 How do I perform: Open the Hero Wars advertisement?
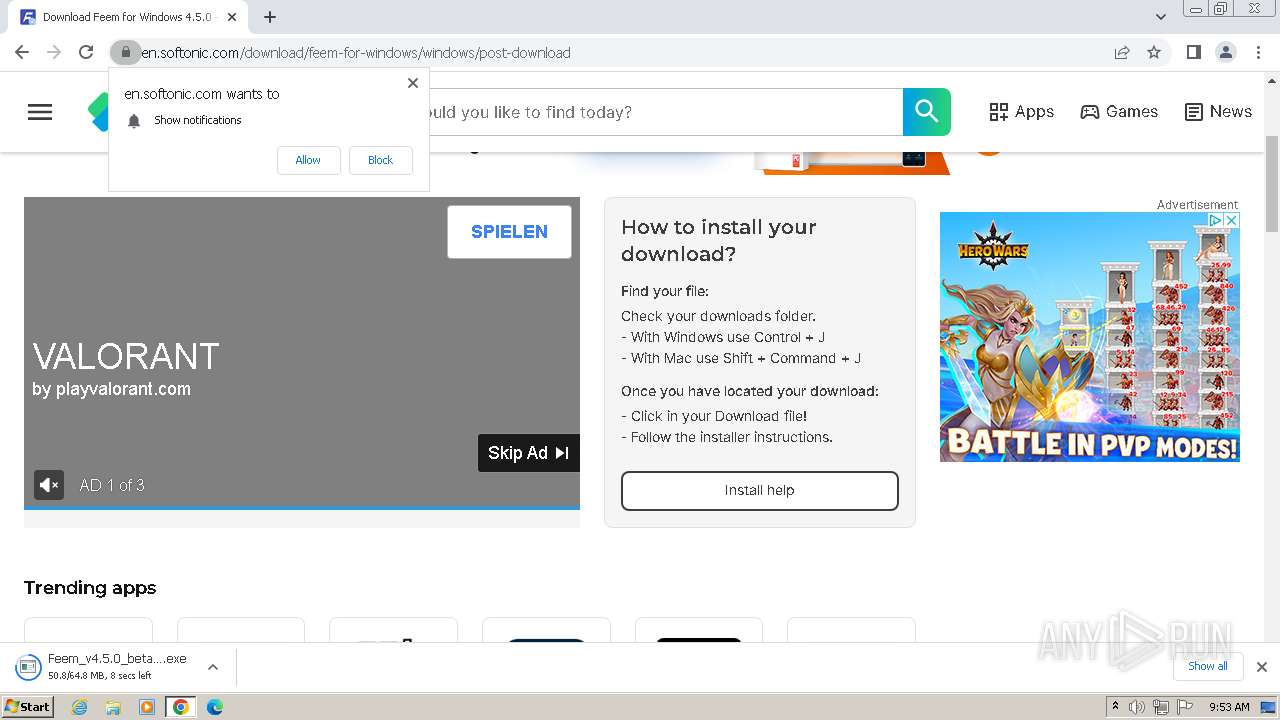tap(1090, 337)
